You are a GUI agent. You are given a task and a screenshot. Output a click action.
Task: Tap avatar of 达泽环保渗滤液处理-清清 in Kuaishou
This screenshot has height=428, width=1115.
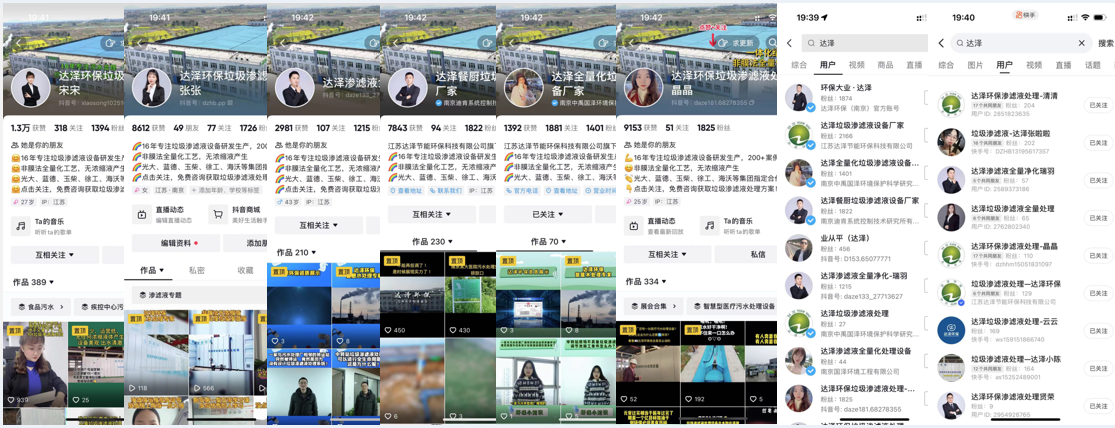[x=951, y=104]
